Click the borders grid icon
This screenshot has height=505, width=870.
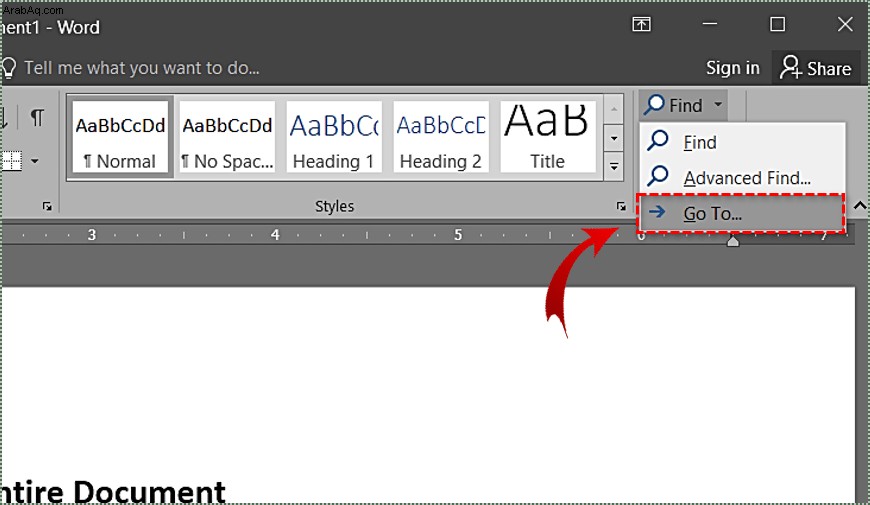[x=11, y=161]
